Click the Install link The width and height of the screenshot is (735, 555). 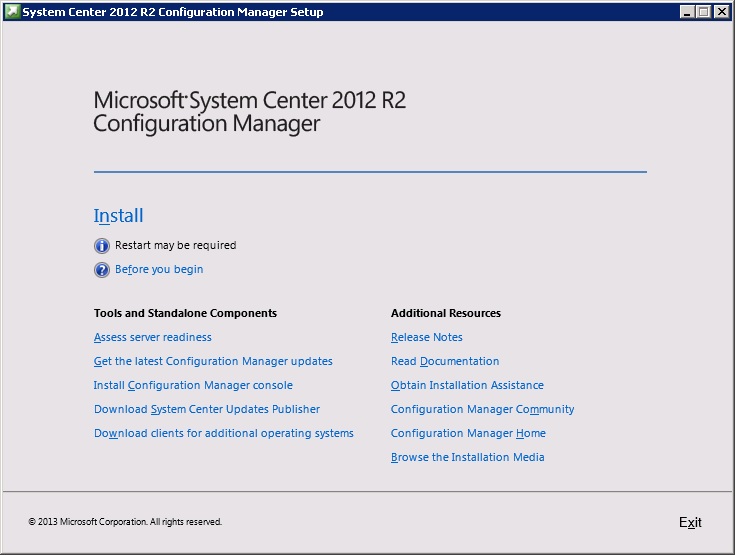click(x=118, y=216)
